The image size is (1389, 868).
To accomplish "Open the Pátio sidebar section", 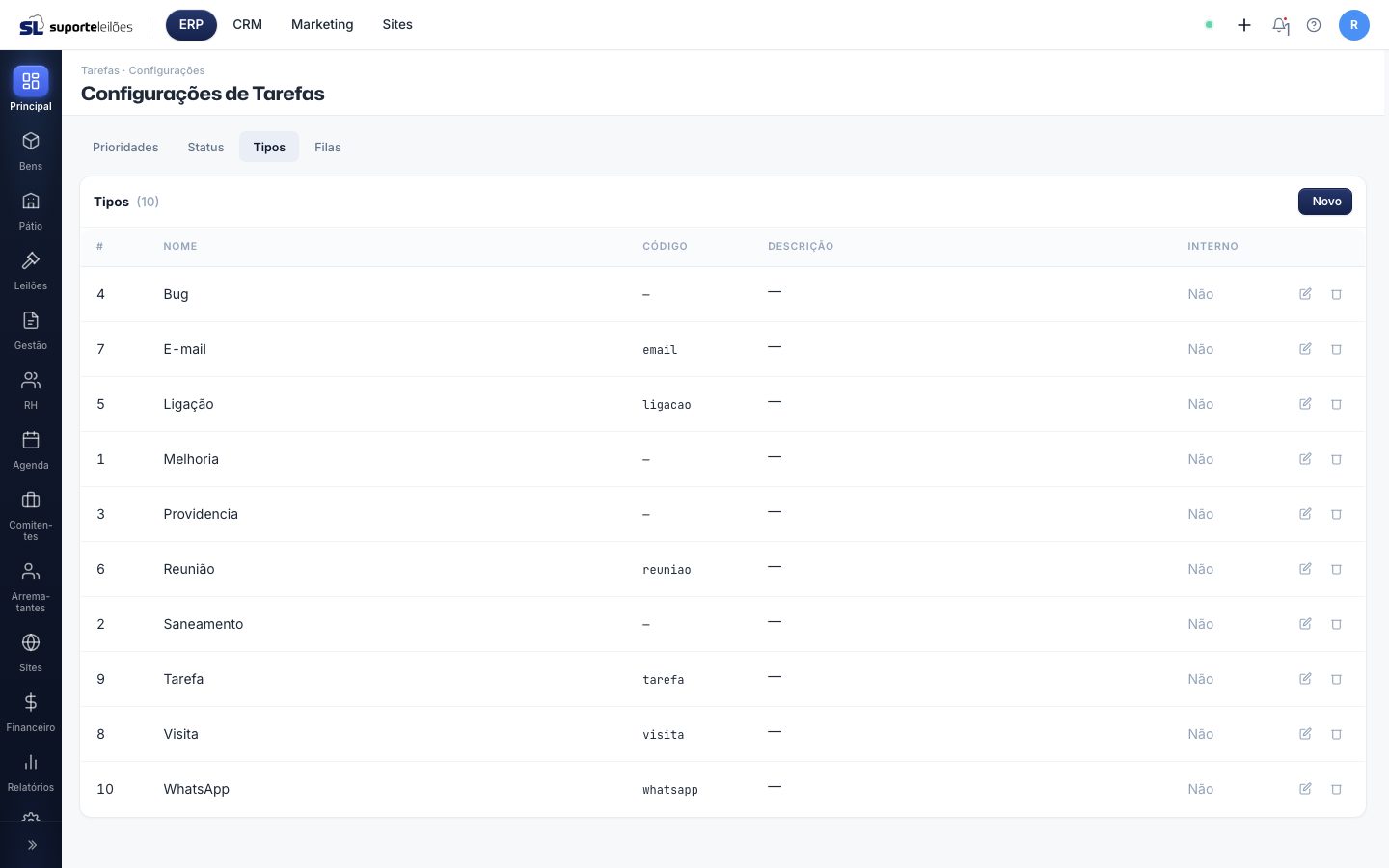I will point(31,211).
